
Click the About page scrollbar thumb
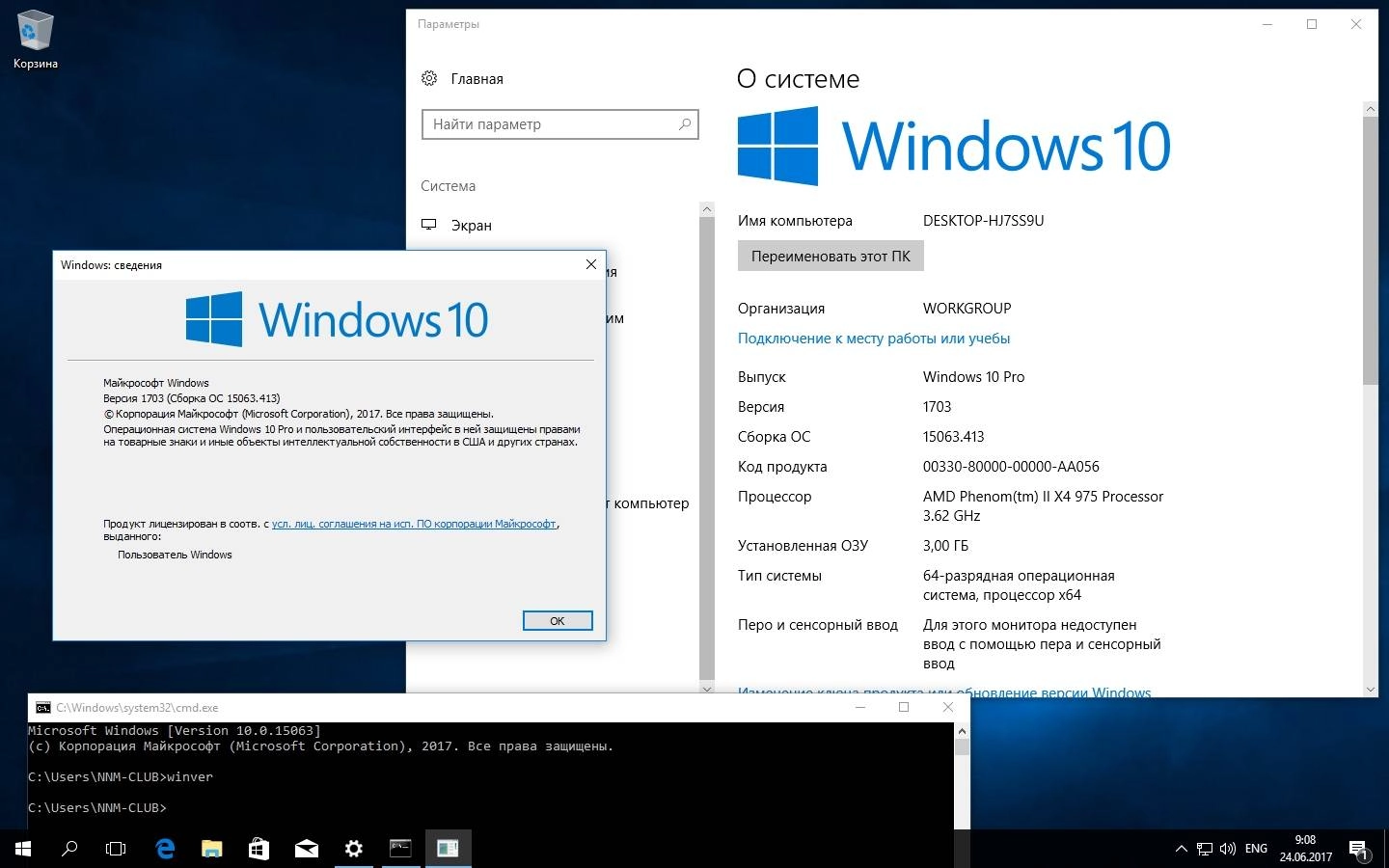[1370, 250]
